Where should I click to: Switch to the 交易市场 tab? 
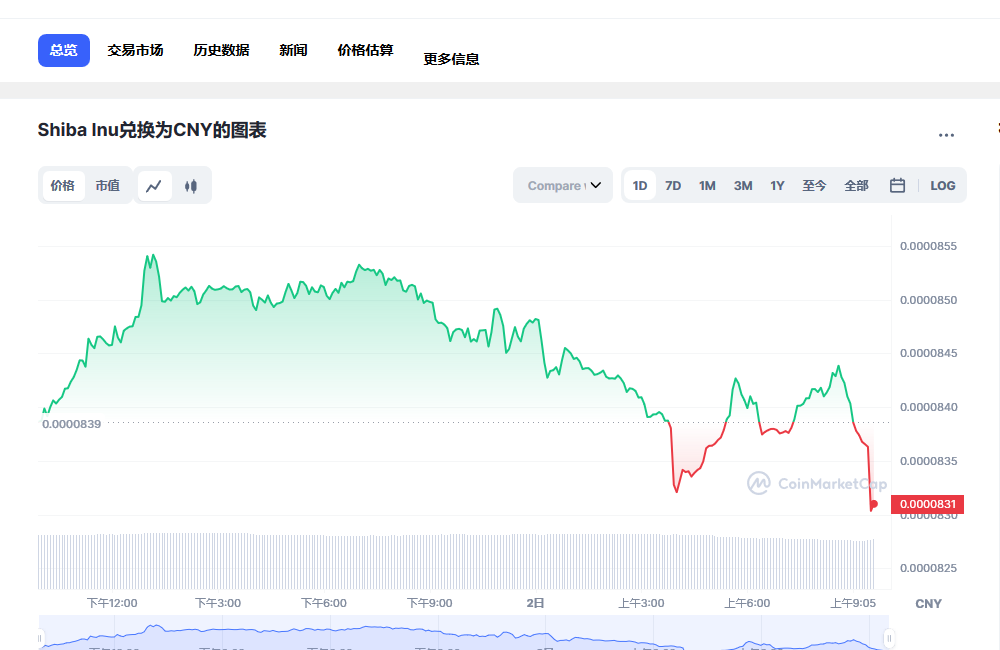point(135,48)
